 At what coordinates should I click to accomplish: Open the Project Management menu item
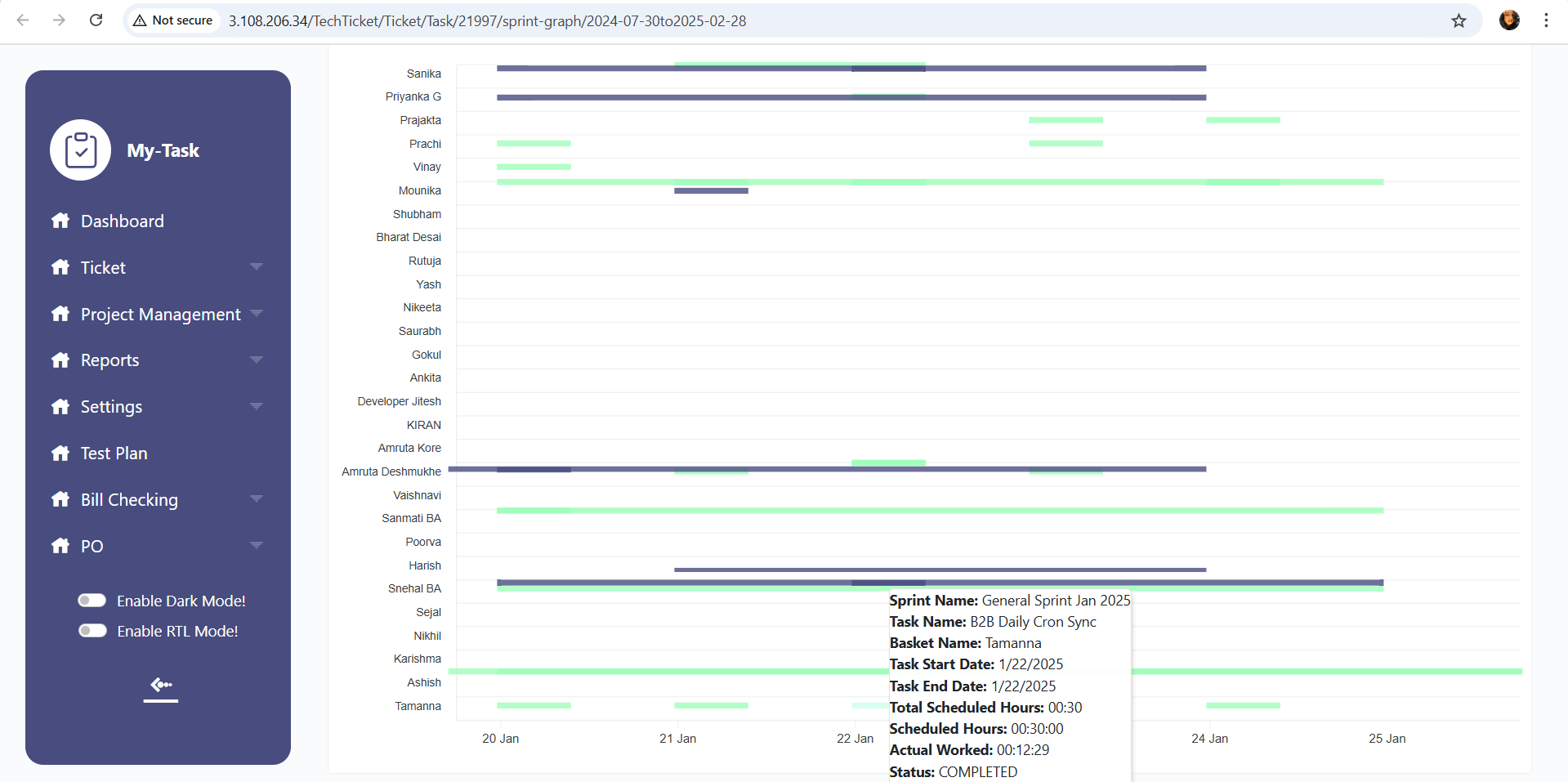point(161,315)
